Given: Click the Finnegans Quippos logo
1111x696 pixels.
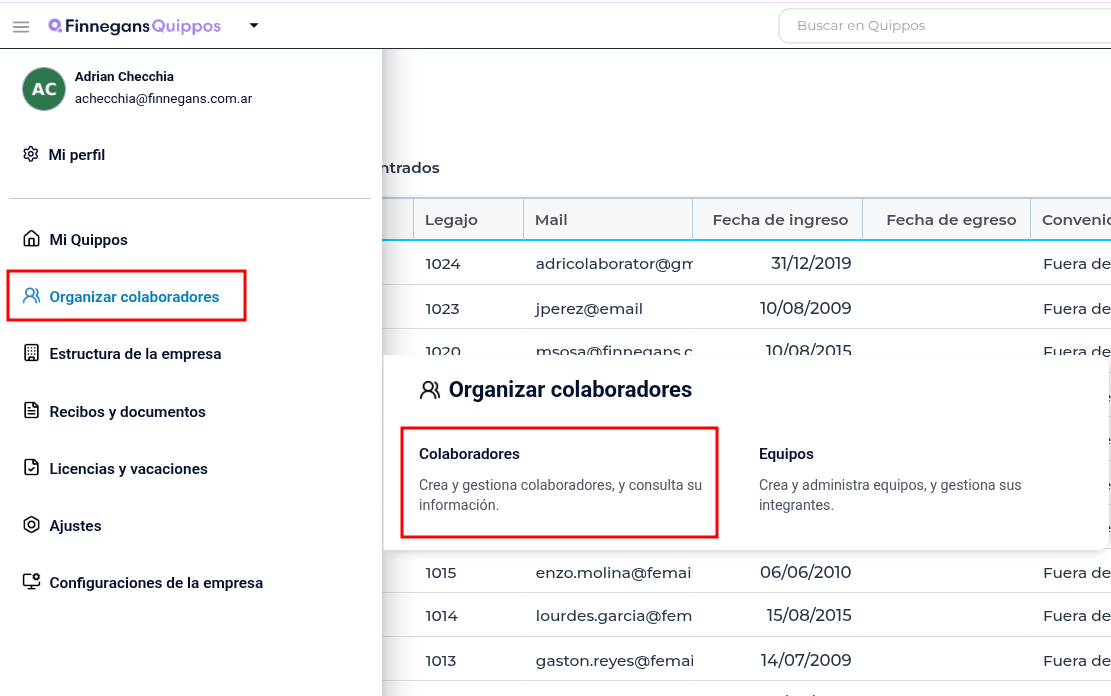Looking at the screenshot, I should pyautogui.click(x=135, y=26).
